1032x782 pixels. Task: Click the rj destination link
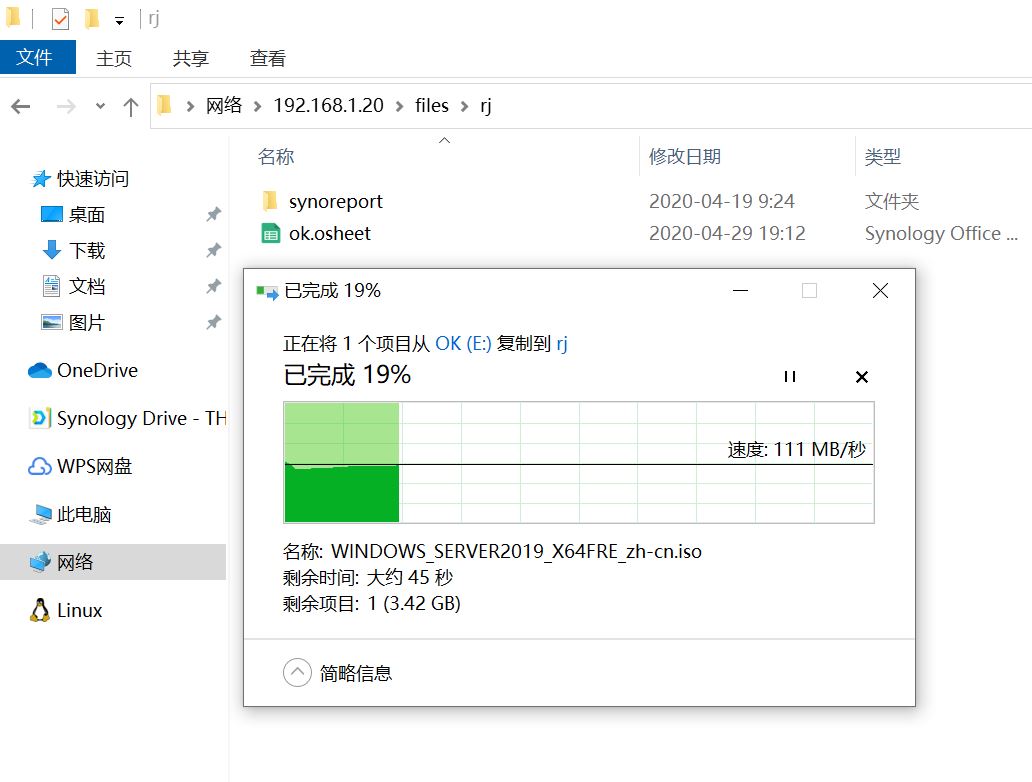562,343
